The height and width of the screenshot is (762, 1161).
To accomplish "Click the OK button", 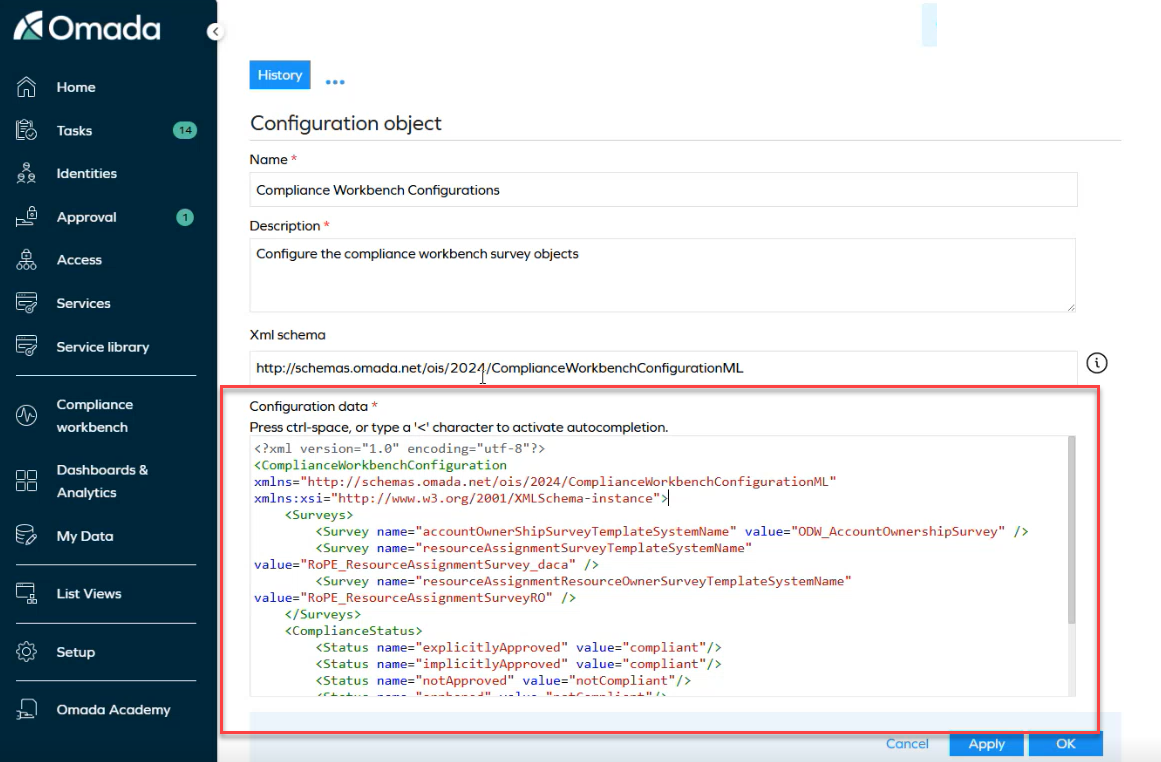I will pos(1065,743).
